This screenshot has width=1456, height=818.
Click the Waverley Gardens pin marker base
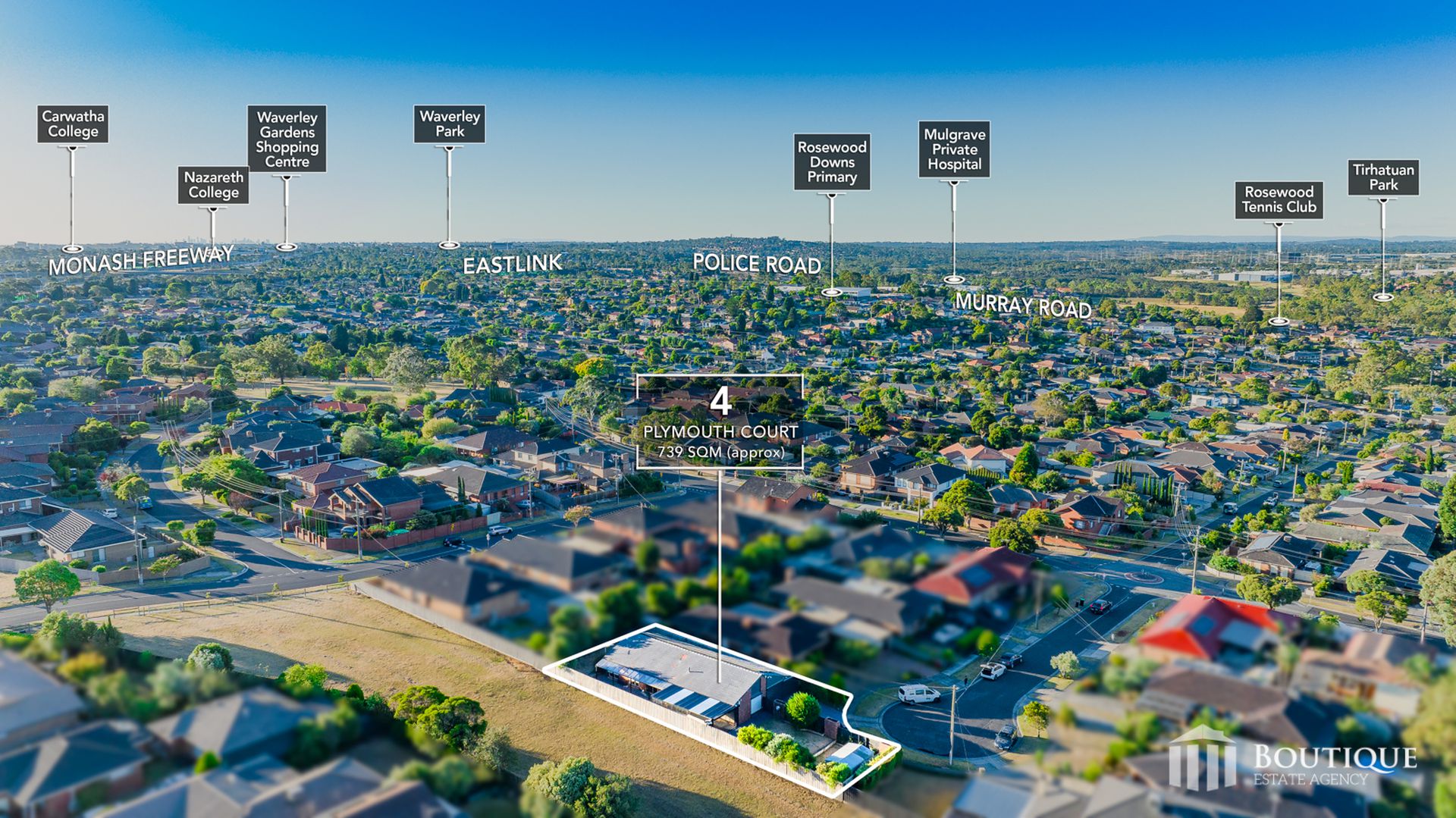point(286,246)
